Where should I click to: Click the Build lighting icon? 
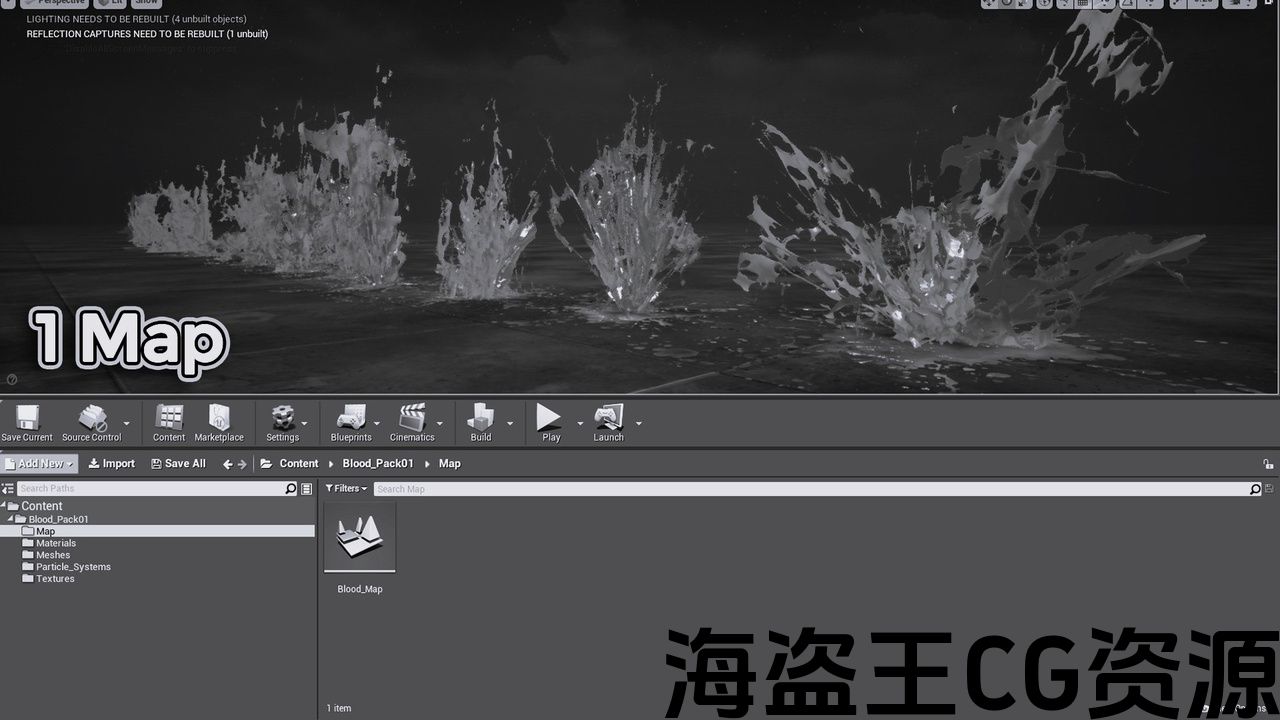tap(481, 418)
